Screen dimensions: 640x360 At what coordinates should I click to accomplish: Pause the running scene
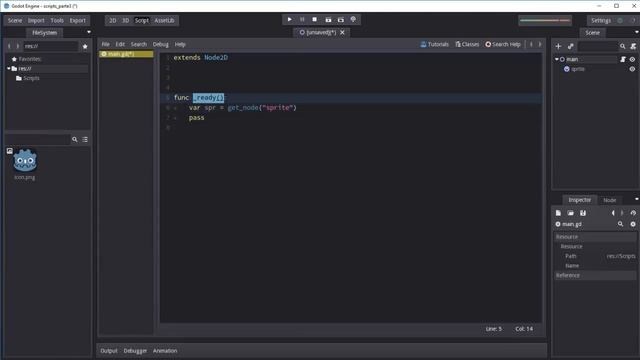(302, 19)
